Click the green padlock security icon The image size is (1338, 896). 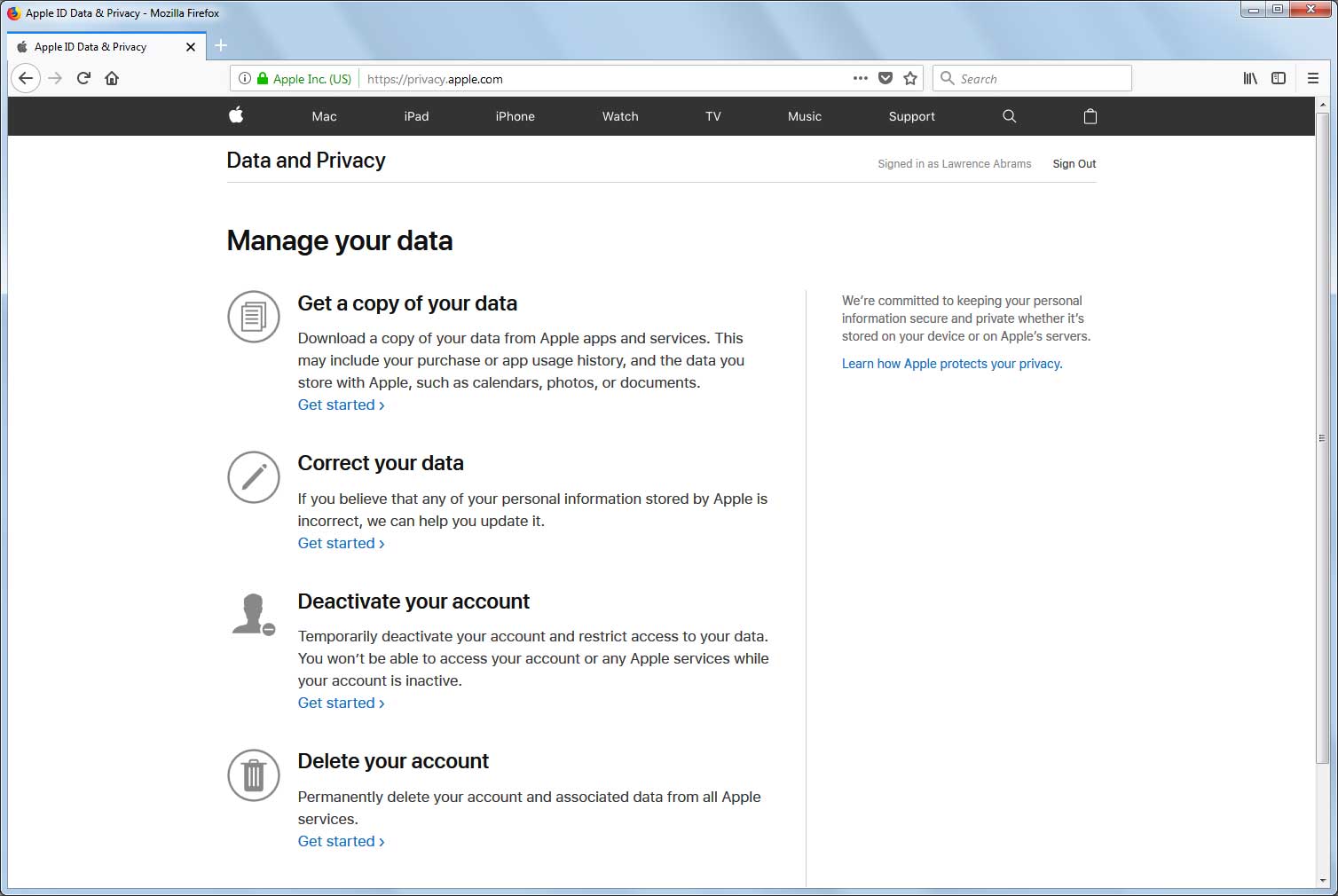click(263, 78)
